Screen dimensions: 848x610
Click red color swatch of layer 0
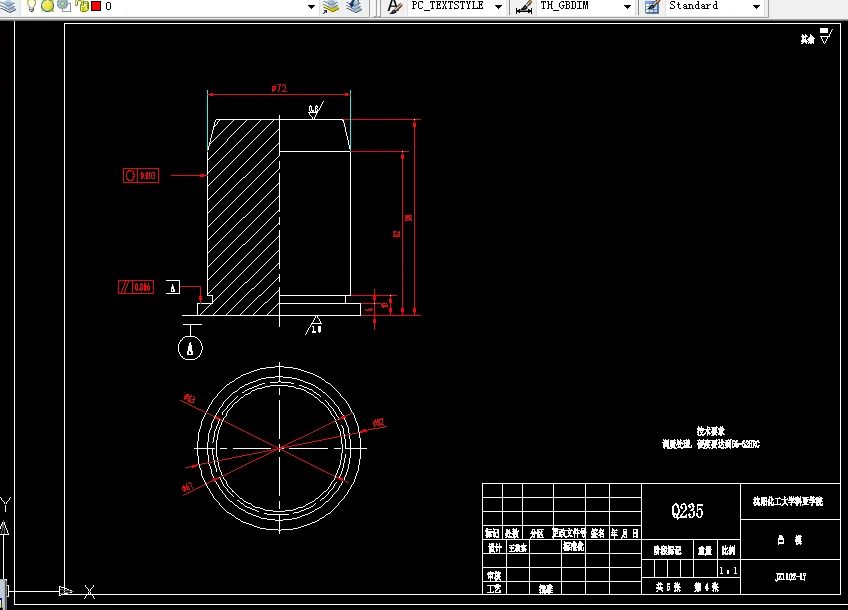(x=96, y=6)
